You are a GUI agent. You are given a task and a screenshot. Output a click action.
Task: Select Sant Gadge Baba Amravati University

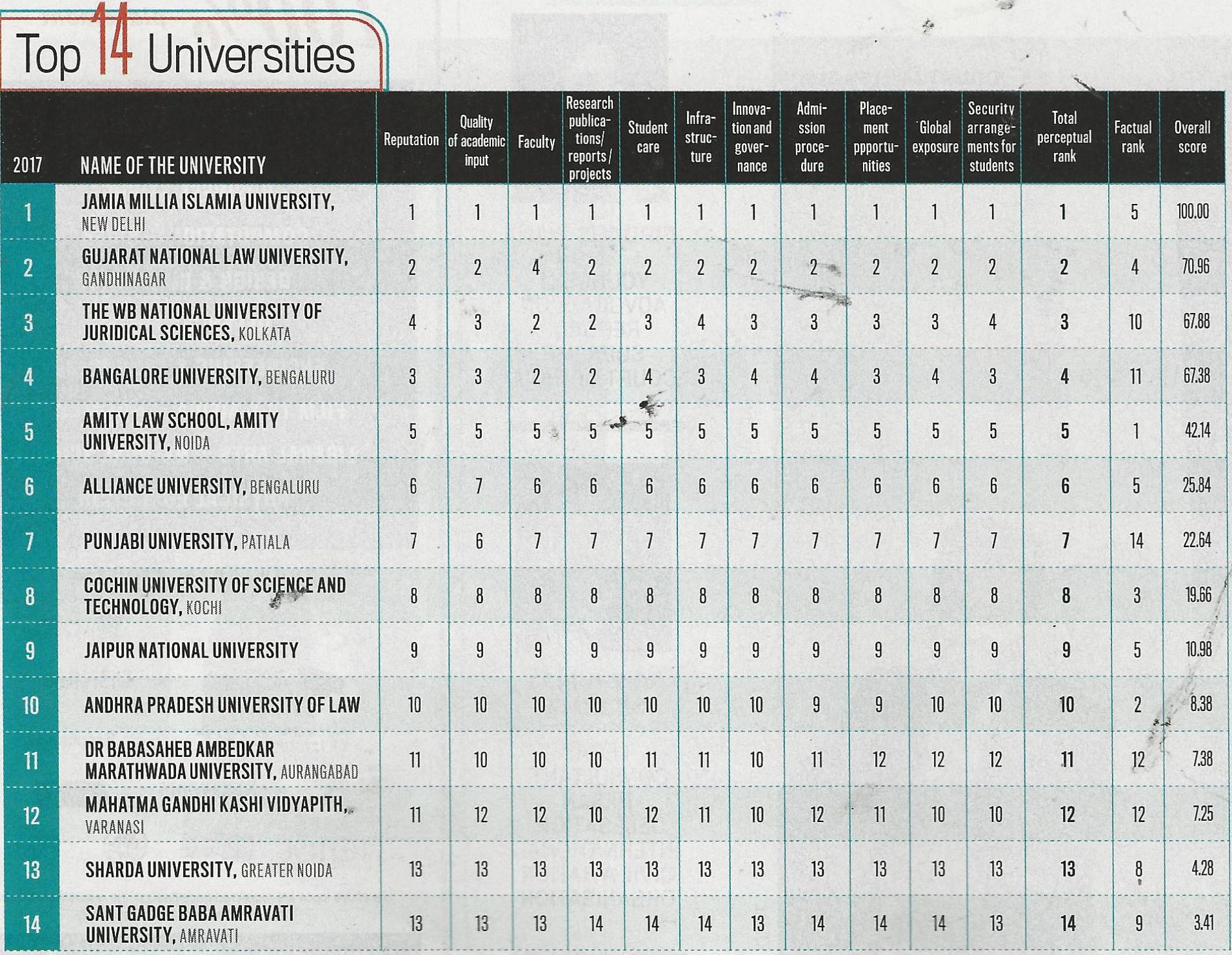point(190,924)
